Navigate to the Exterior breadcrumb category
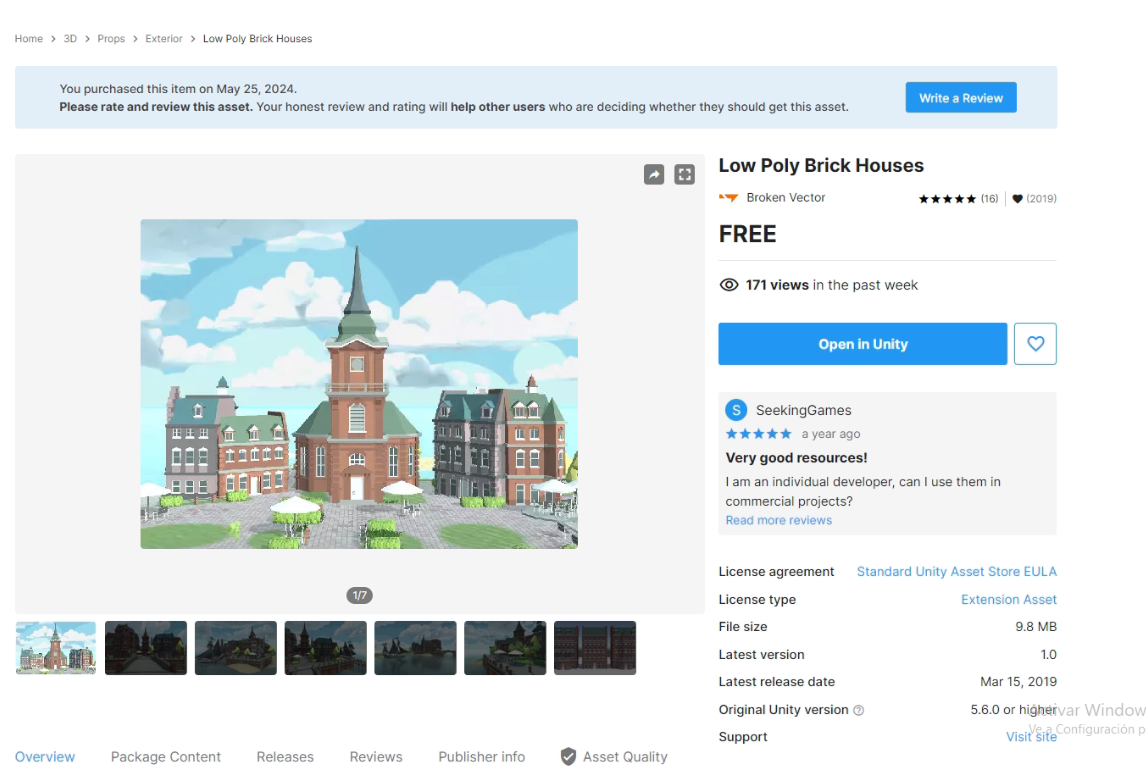The height and width of the screenshot is (774, 1146). (x=164, y=39)
